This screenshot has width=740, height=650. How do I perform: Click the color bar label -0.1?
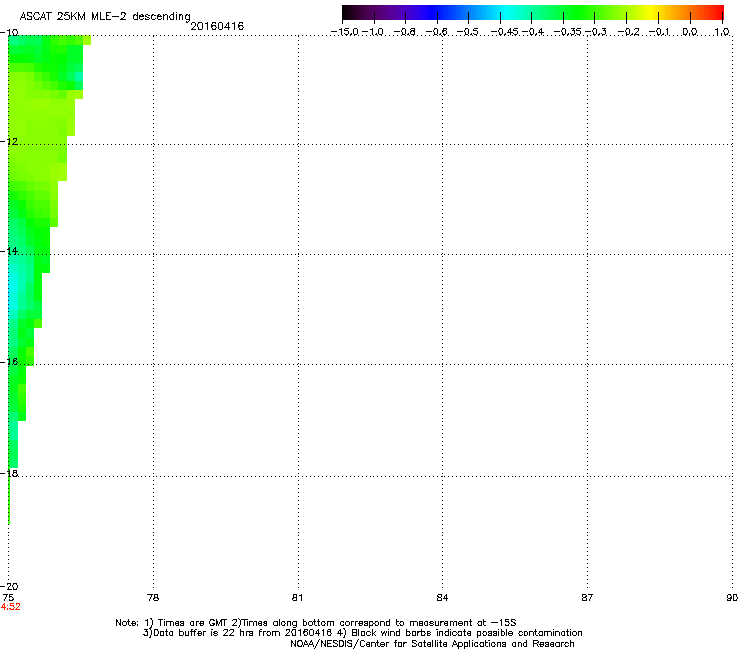659,32
